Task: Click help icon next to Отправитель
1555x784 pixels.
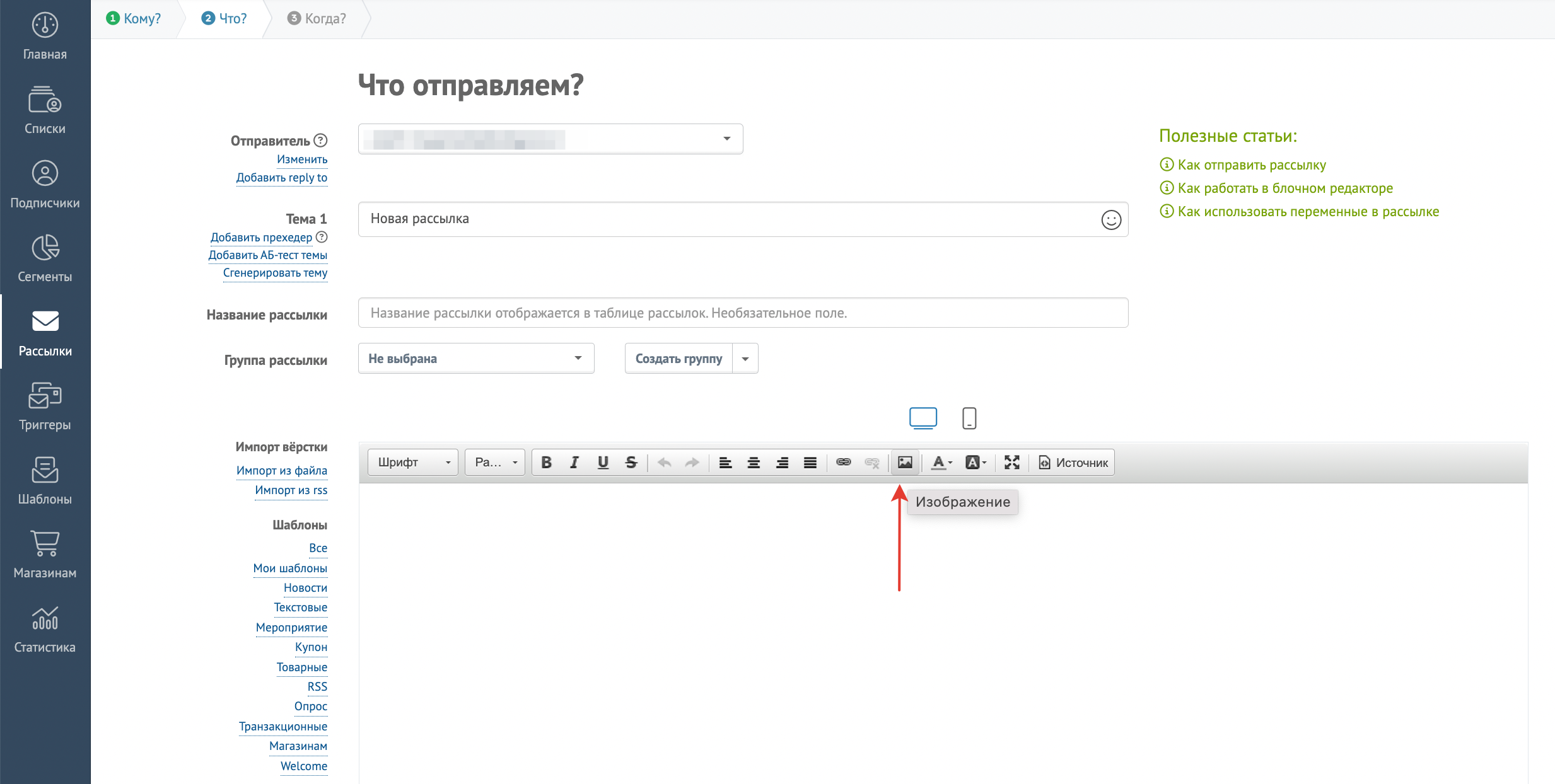Action: pos(320,140)
